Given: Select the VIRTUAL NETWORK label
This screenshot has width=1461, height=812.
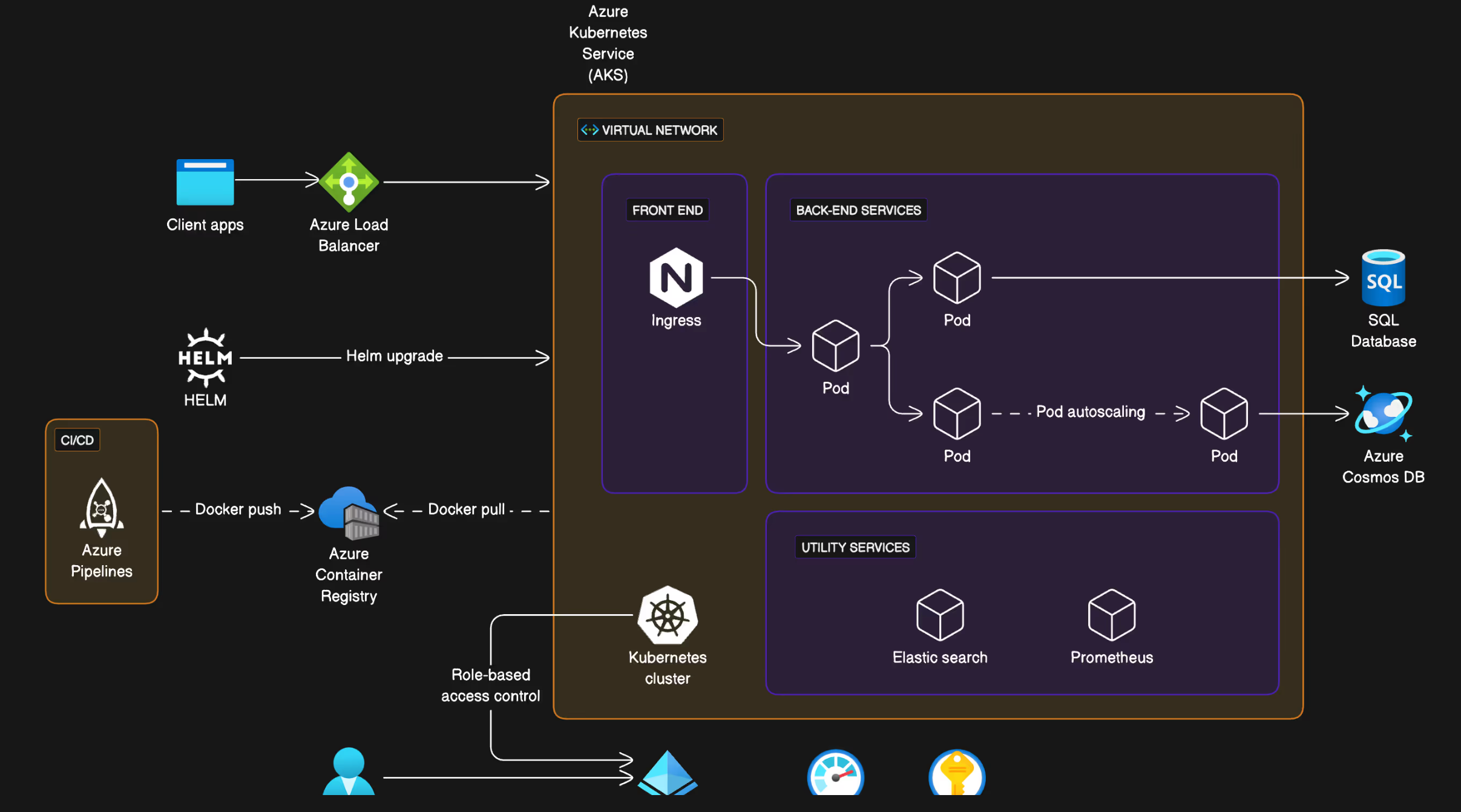Looking at the screenshot, I should 659,130.
